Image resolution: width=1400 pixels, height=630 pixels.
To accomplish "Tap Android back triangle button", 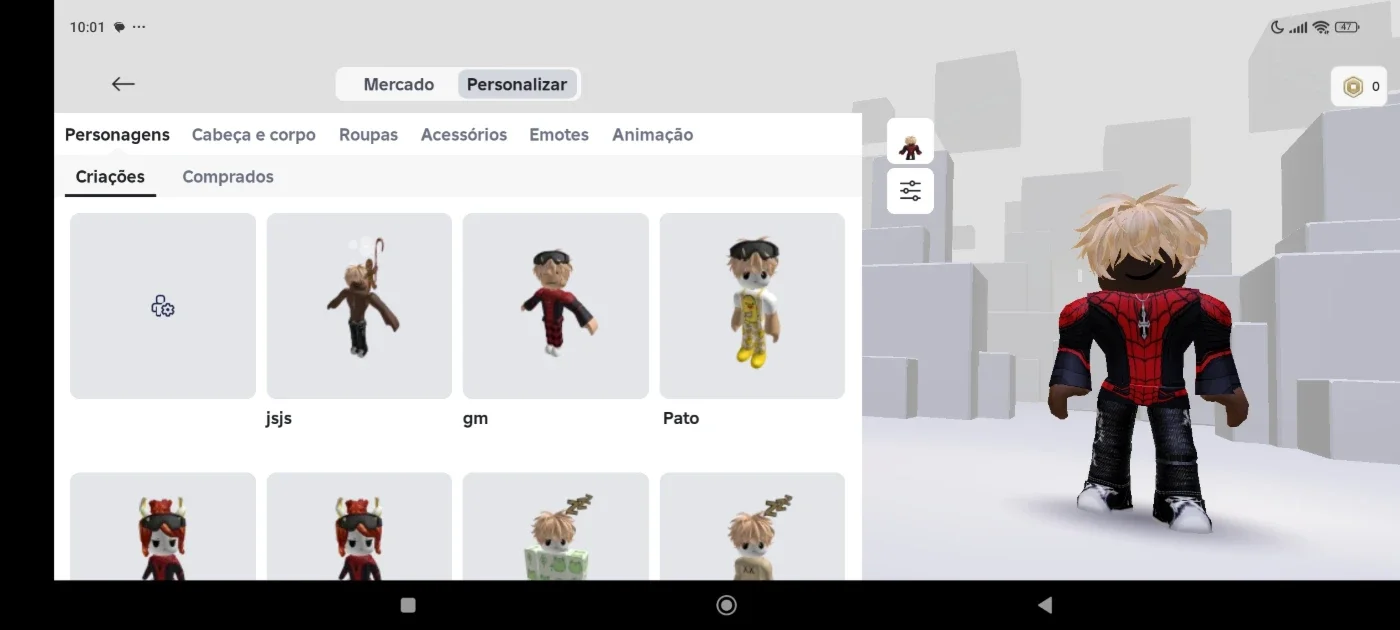I will tap(1045, 605).
